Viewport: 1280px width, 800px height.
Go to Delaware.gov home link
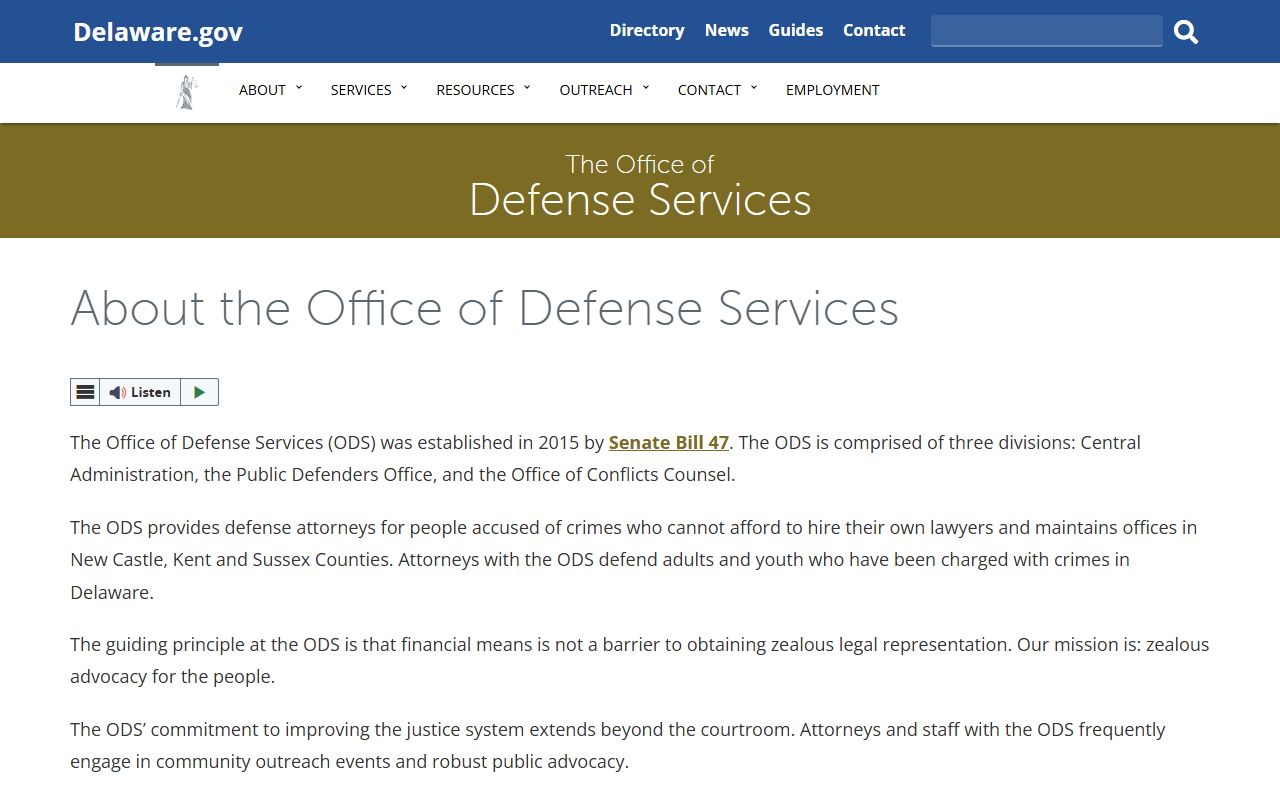coord(158,32)
